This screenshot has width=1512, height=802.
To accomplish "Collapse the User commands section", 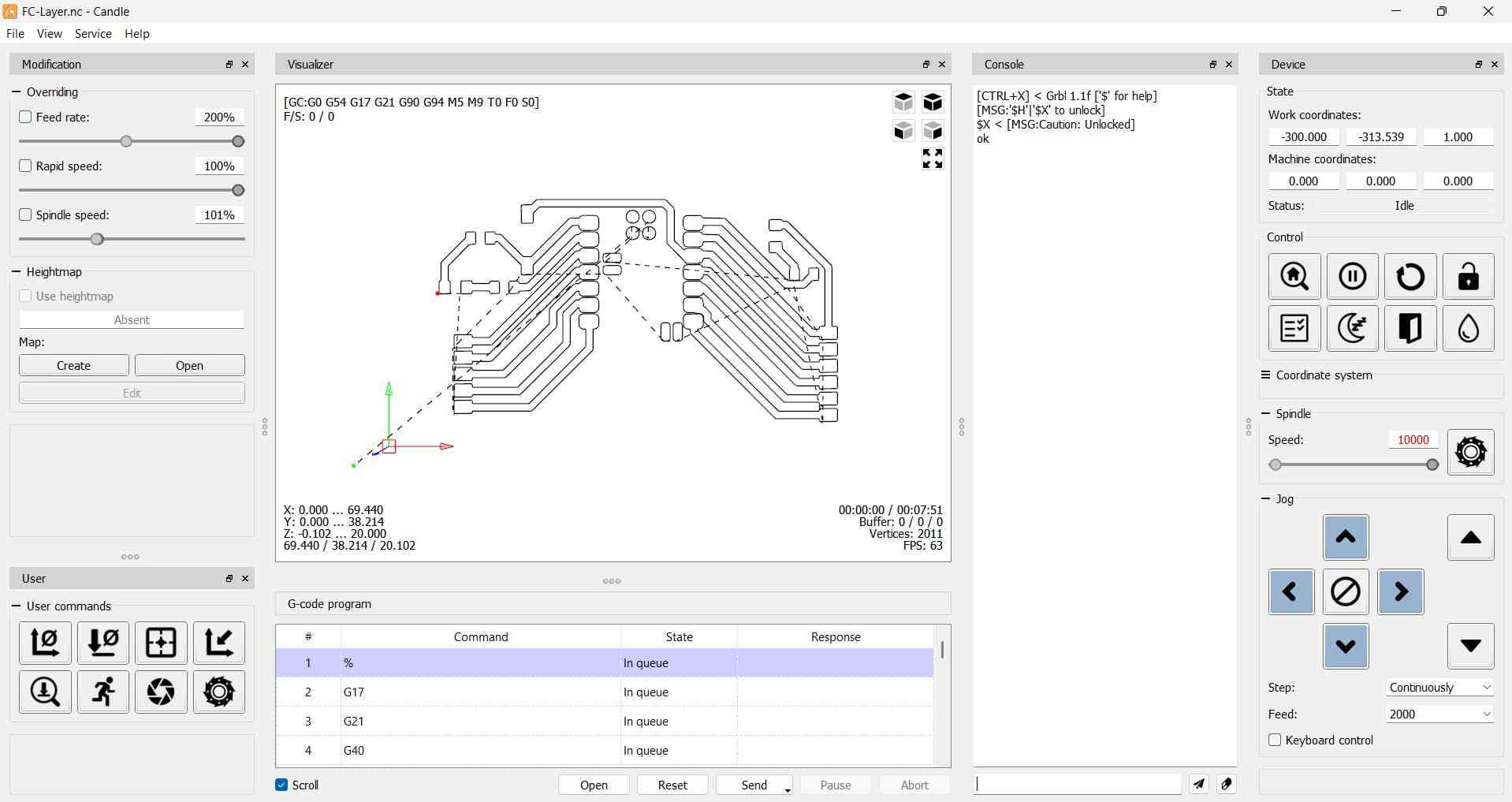I will [16, 606].
